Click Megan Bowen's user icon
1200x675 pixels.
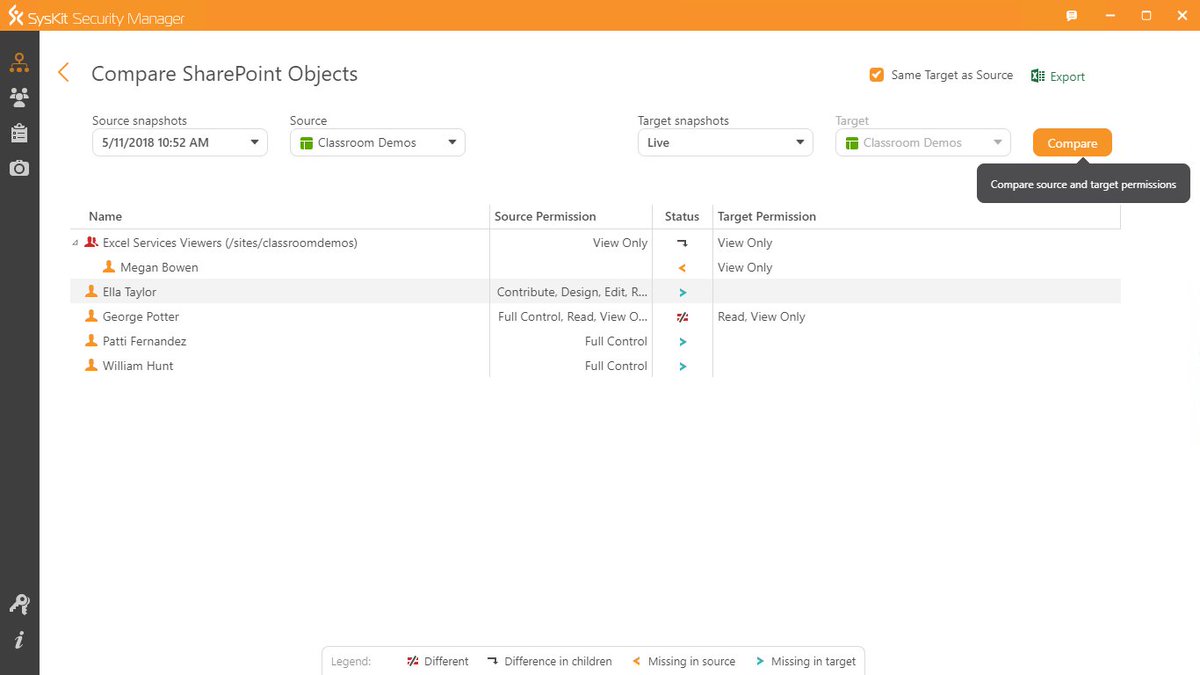(109, 267)
